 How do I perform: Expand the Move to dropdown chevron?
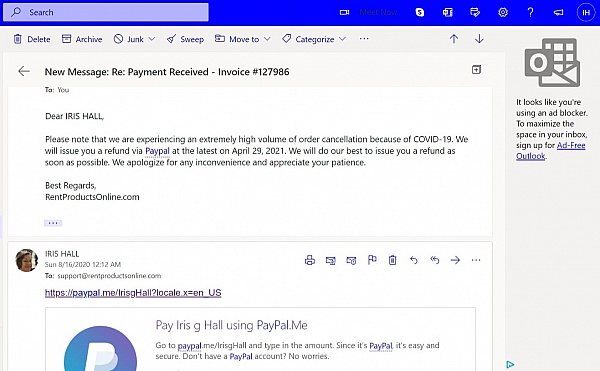[267, 39]
